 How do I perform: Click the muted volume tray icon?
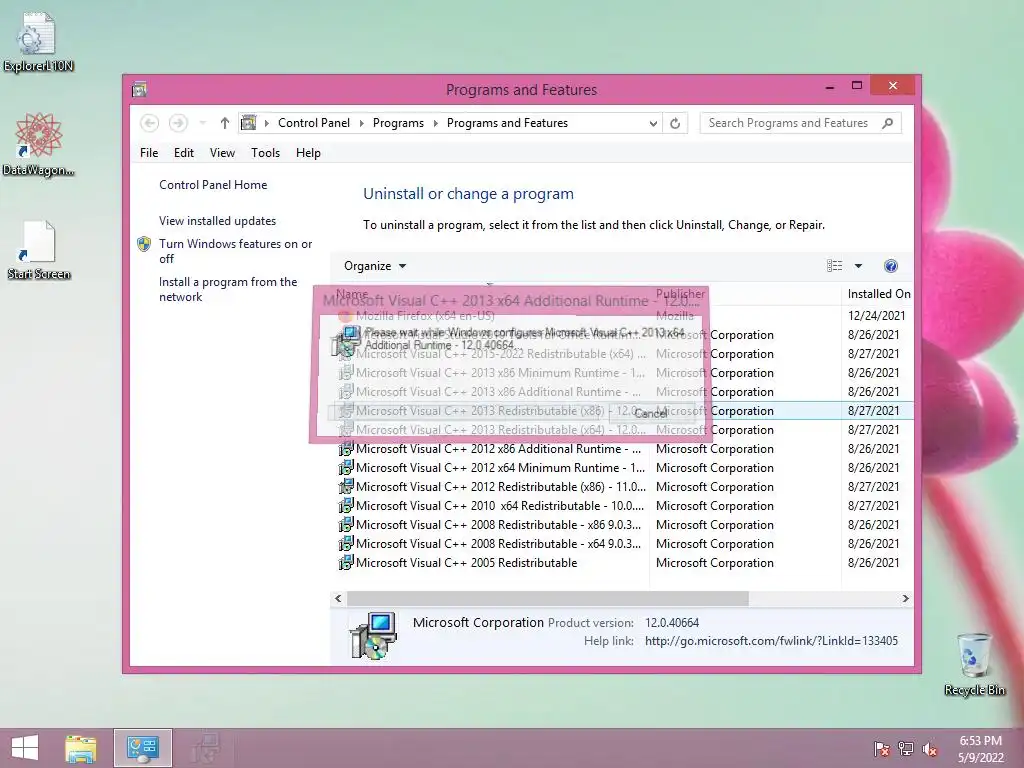pos(930,748)
